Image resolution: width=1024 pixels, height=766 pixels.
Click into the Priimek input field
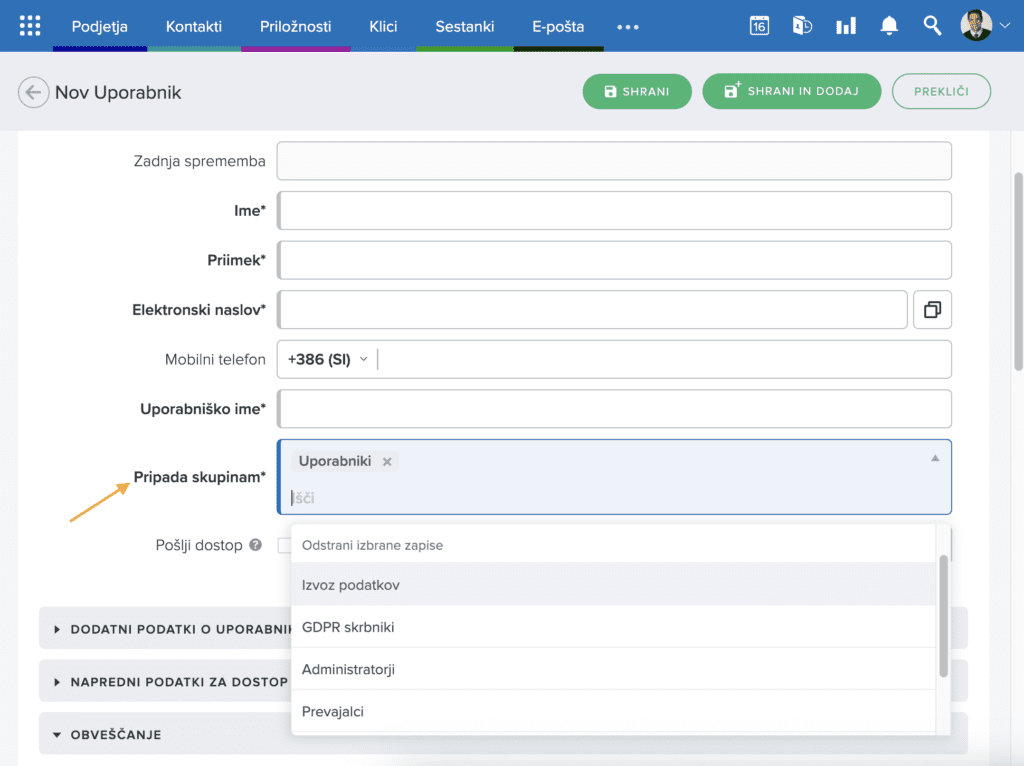point(614,260)
